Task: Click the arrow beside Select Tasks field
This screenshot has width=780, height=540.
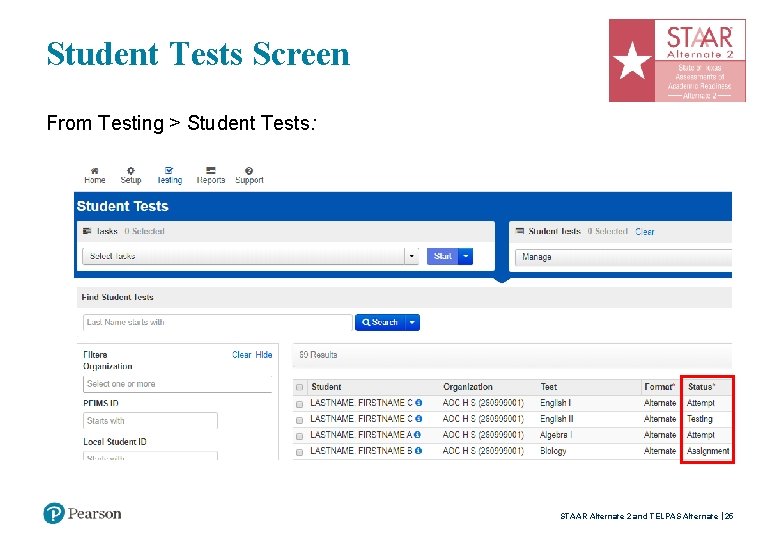Action: 411,256
